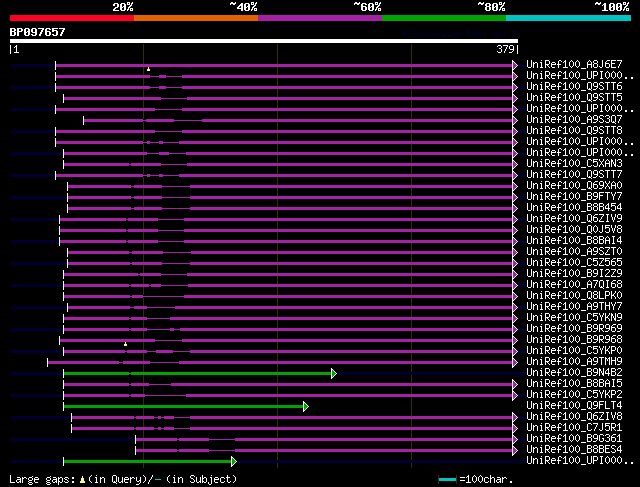Click the UniRef100_B8BAI5 label

click(574, 384)
